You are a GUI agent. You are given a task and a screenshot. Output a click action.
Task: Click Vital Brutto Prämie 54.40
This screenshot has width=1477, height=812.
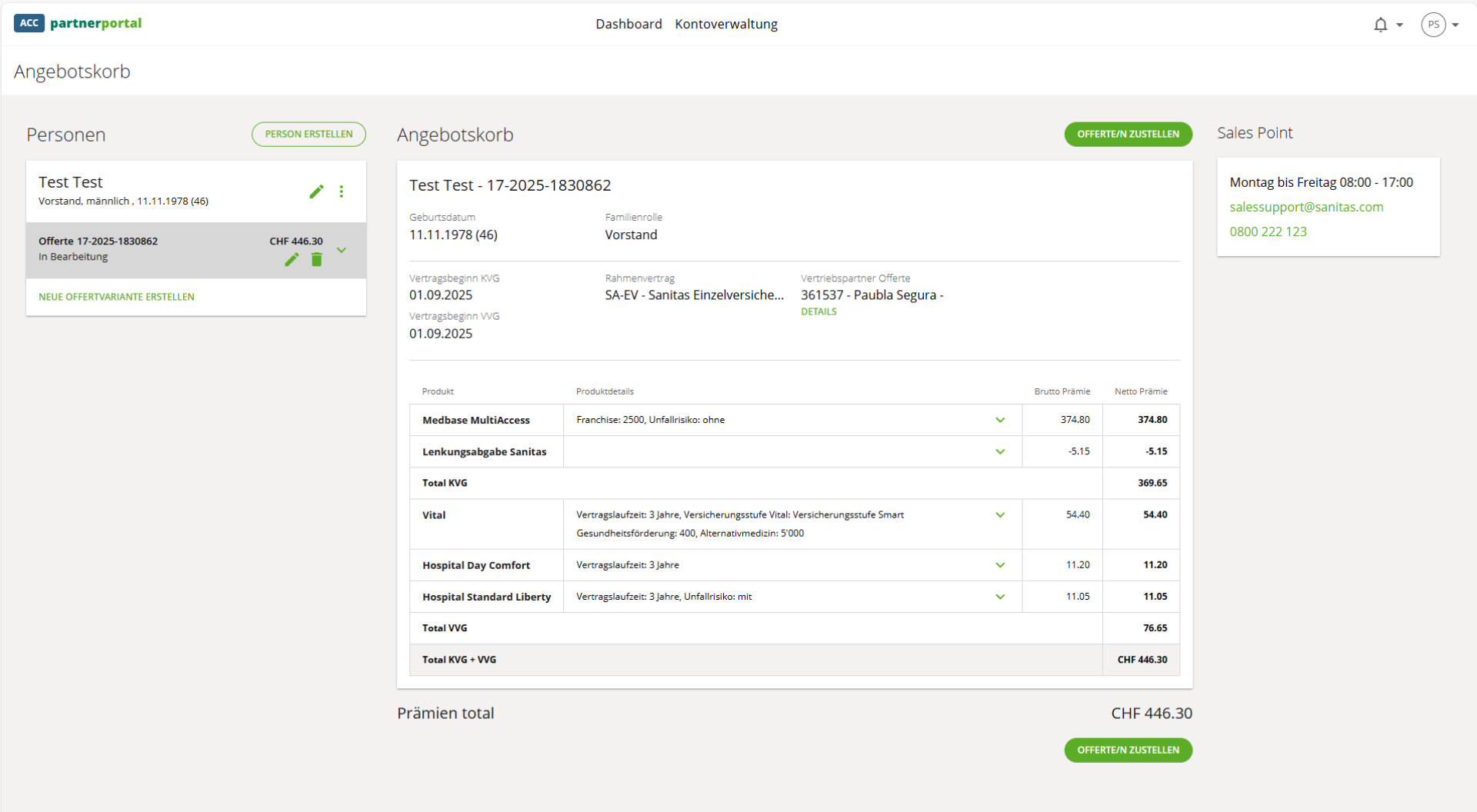pos(1078,514)
